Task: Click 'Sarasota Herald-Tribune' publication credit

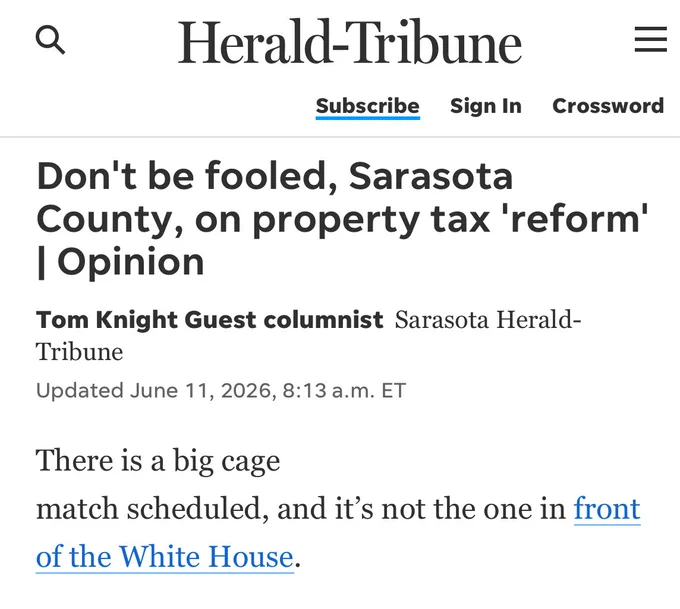Action: pyautogui.click(x=308, y=335)
